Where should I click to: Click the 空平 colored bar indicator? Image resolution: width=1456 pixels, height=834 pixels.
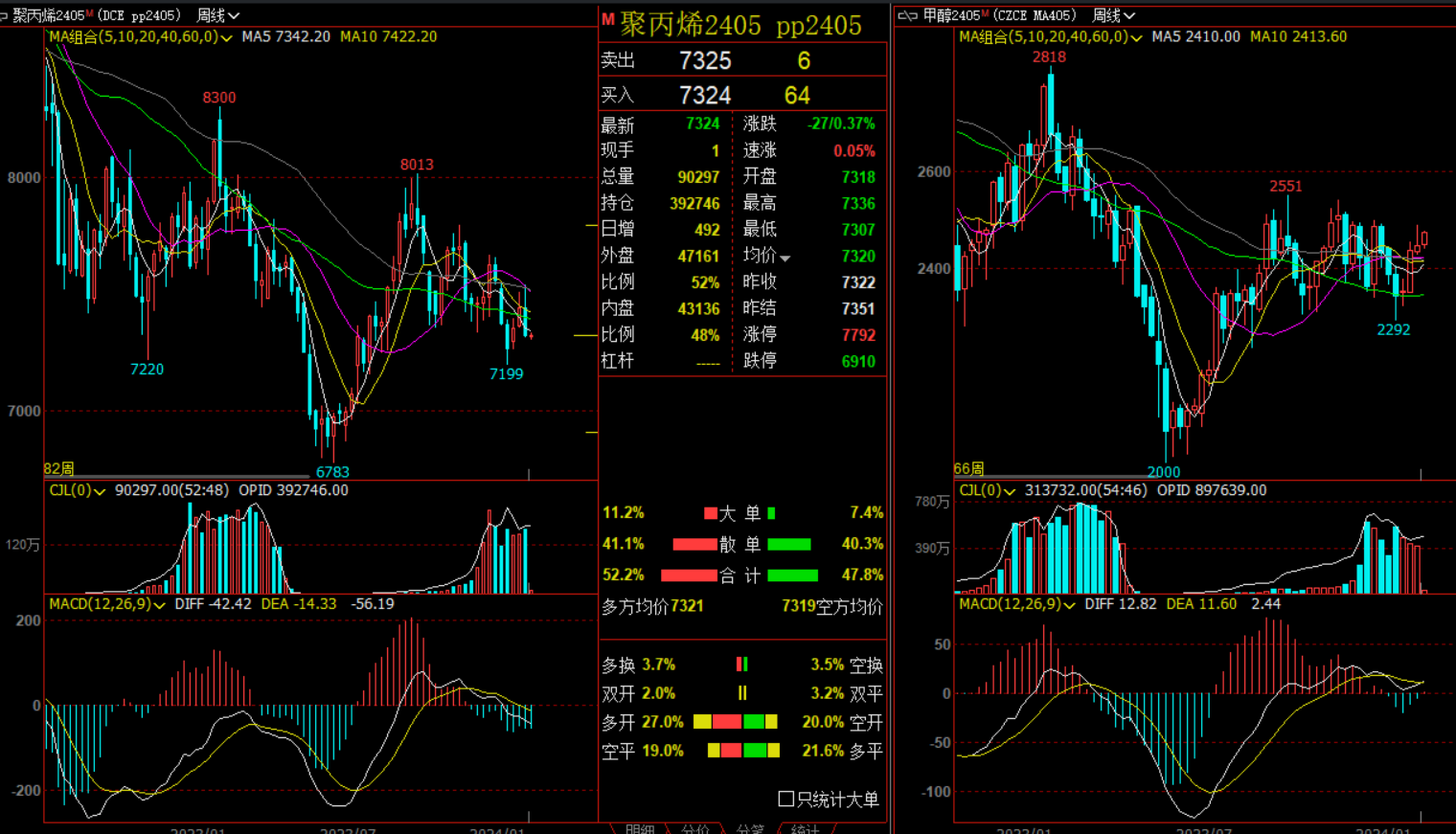coord(743,751)
